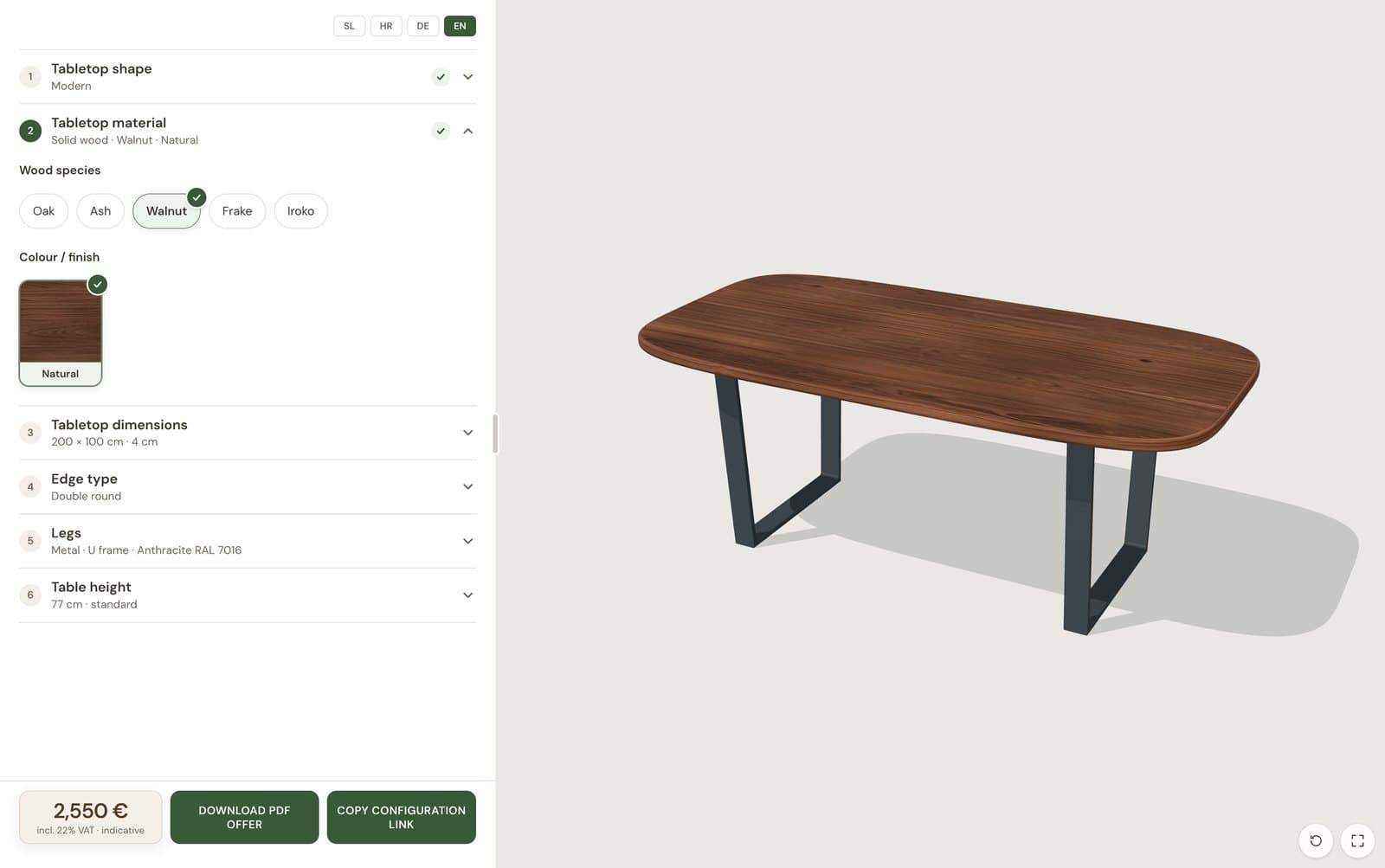Select Iroko wood species
This screenshot has width=1385, height=868.
coord(300,211)
